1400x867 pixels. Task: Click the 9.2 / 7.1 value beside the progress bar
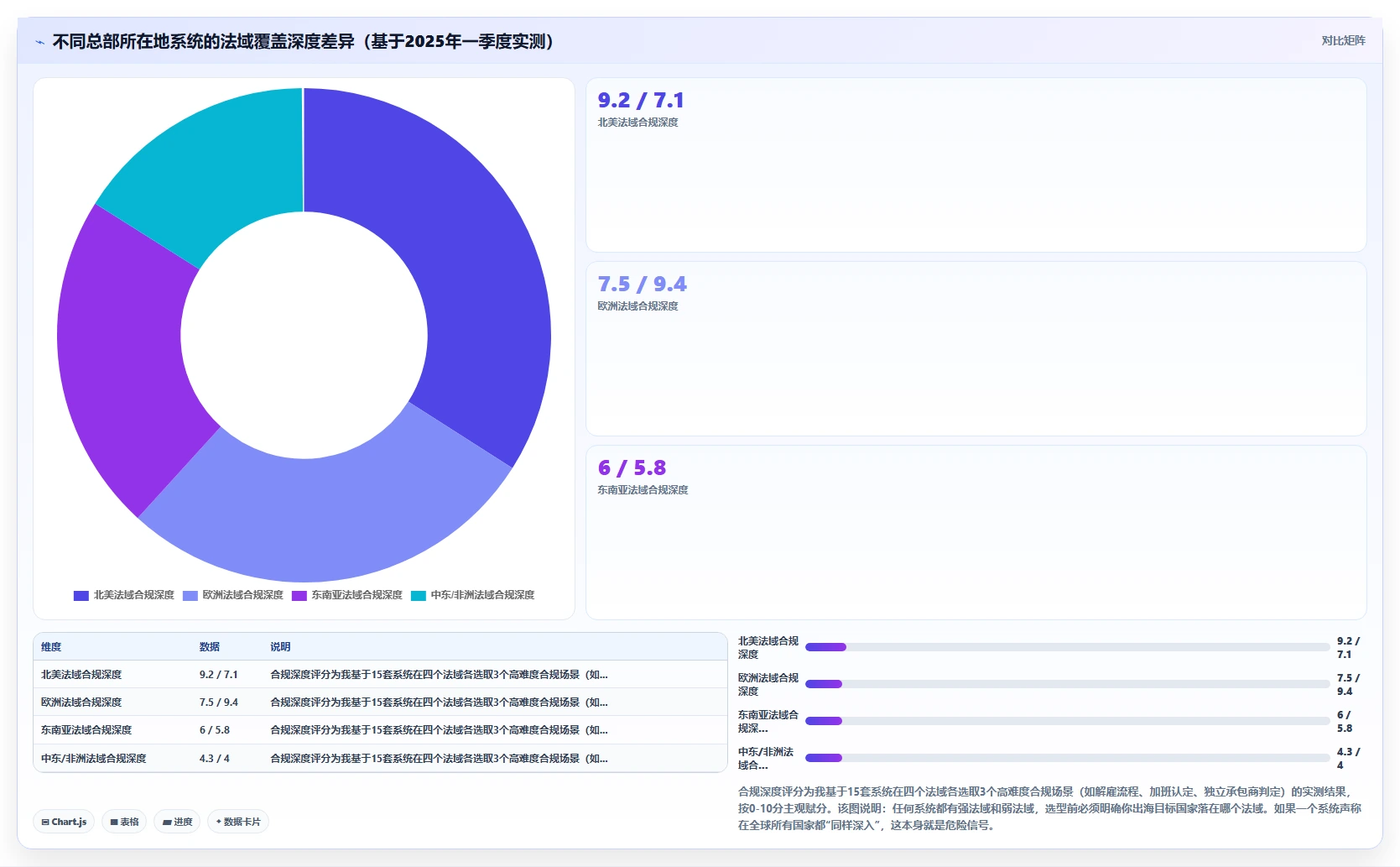(1349, 647)
